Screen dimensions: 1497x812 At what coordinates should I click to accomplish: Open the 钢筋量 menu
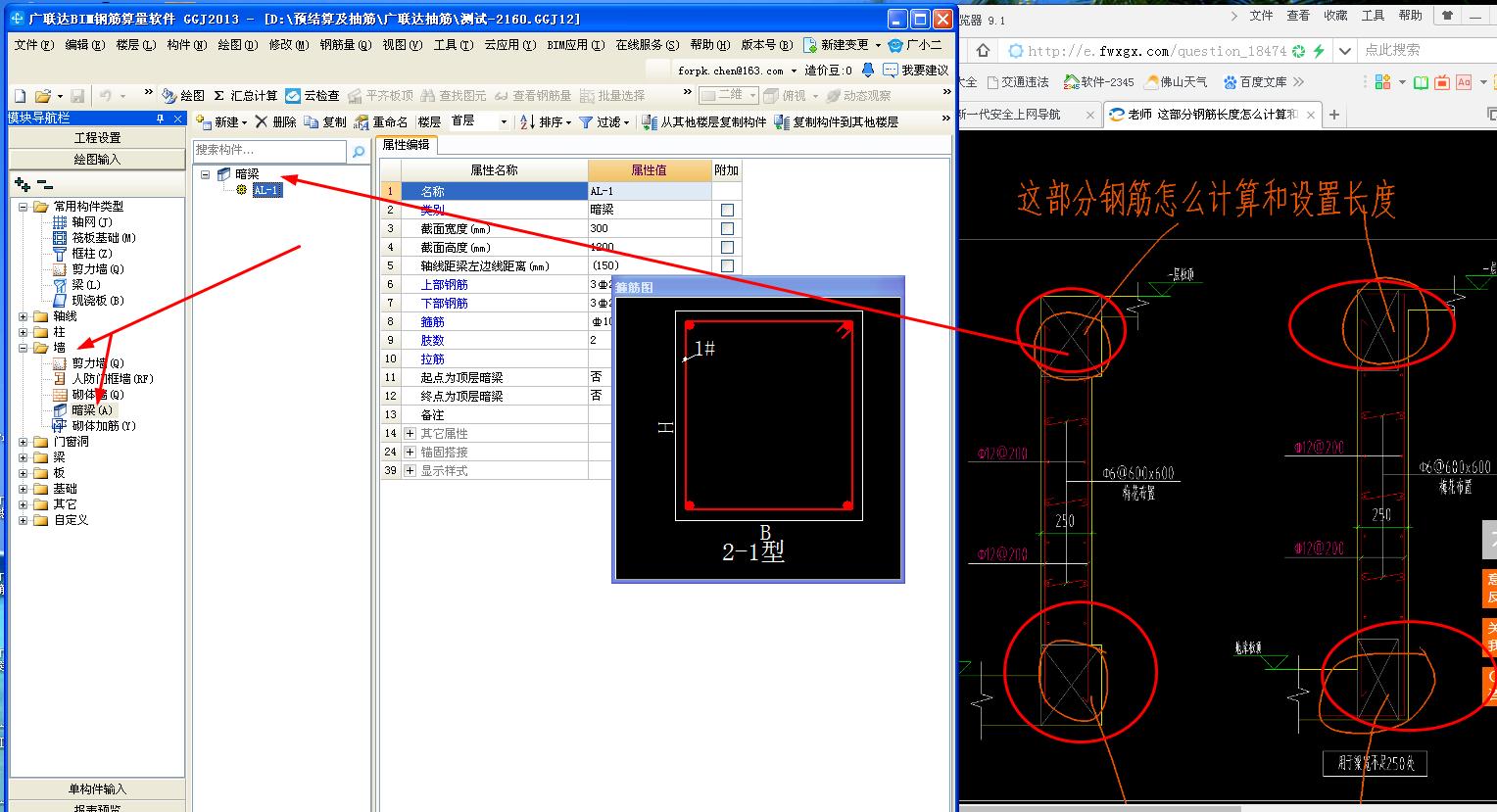point(345,44)
